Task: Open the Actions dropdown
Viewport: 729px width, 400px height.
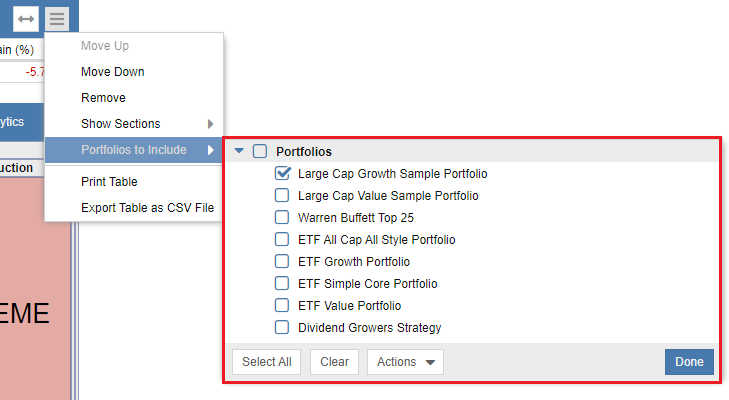Action: coord(405,362)
